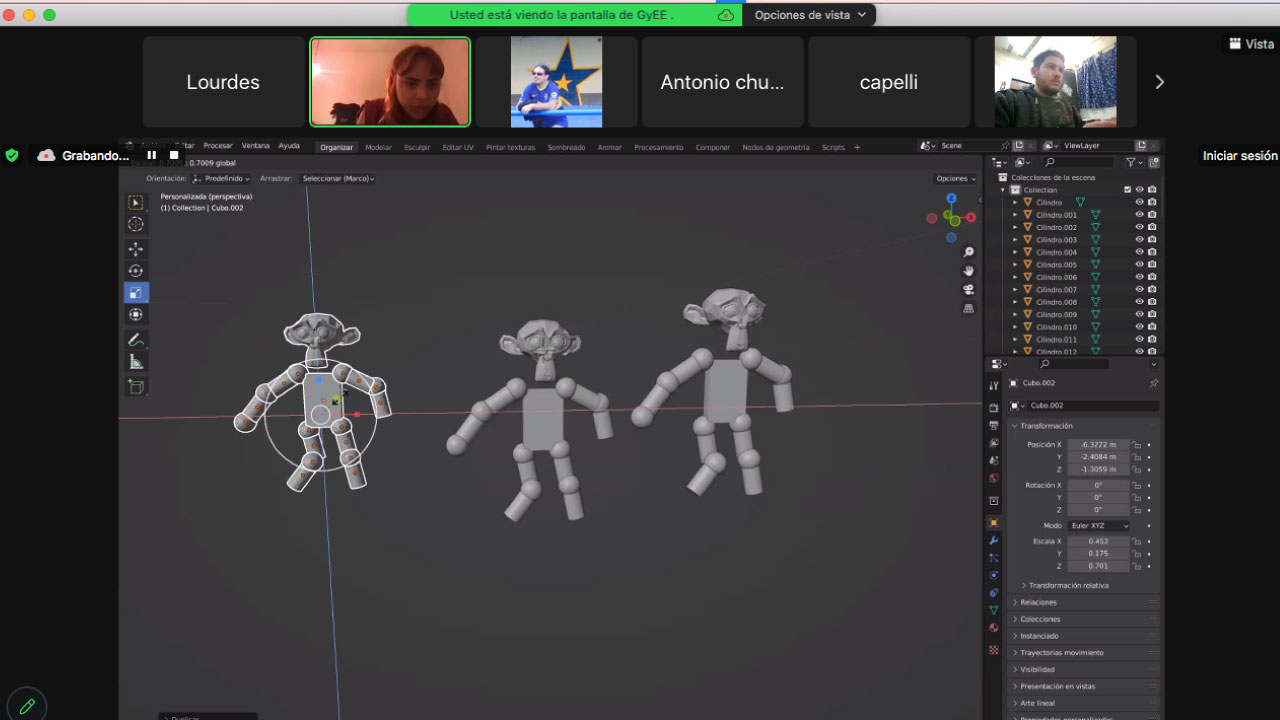Click Iniciar sesión in Zoom
Viewport: 1280px width, 720px height.
click(1240, 156)
